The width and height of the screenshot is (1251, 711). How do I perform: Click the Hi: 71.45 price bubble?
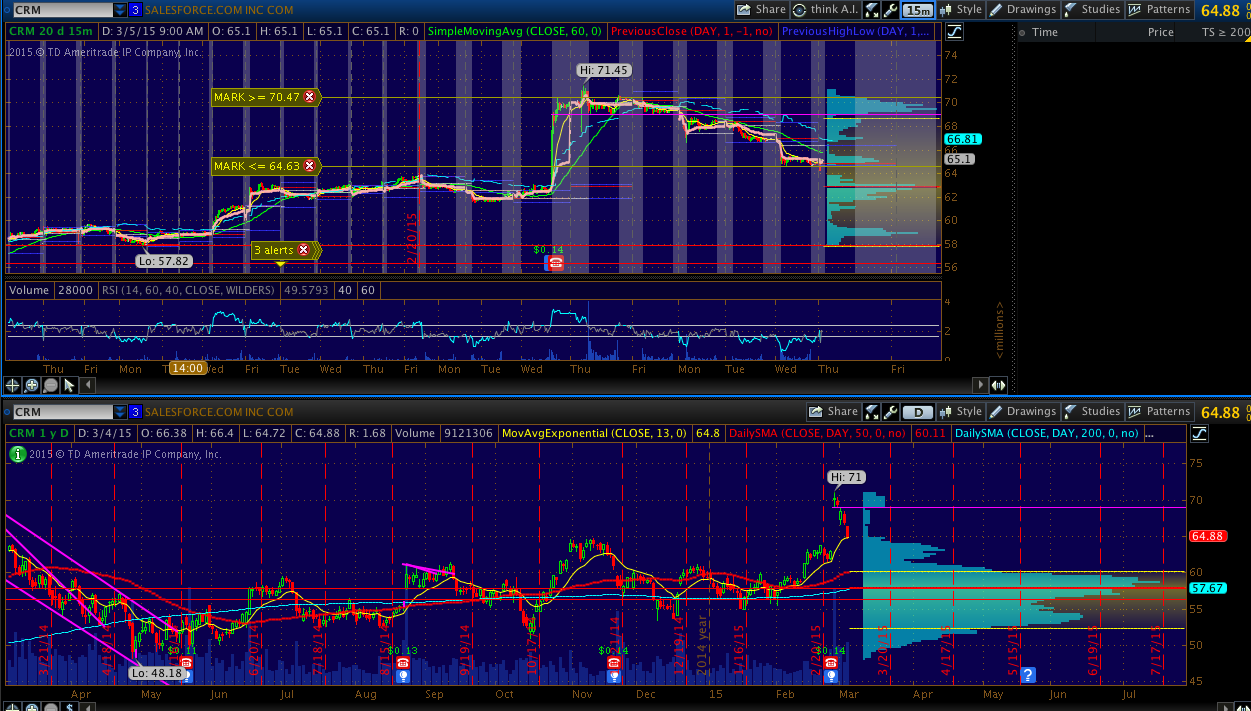pyautogui.click(x=604, y=70)
